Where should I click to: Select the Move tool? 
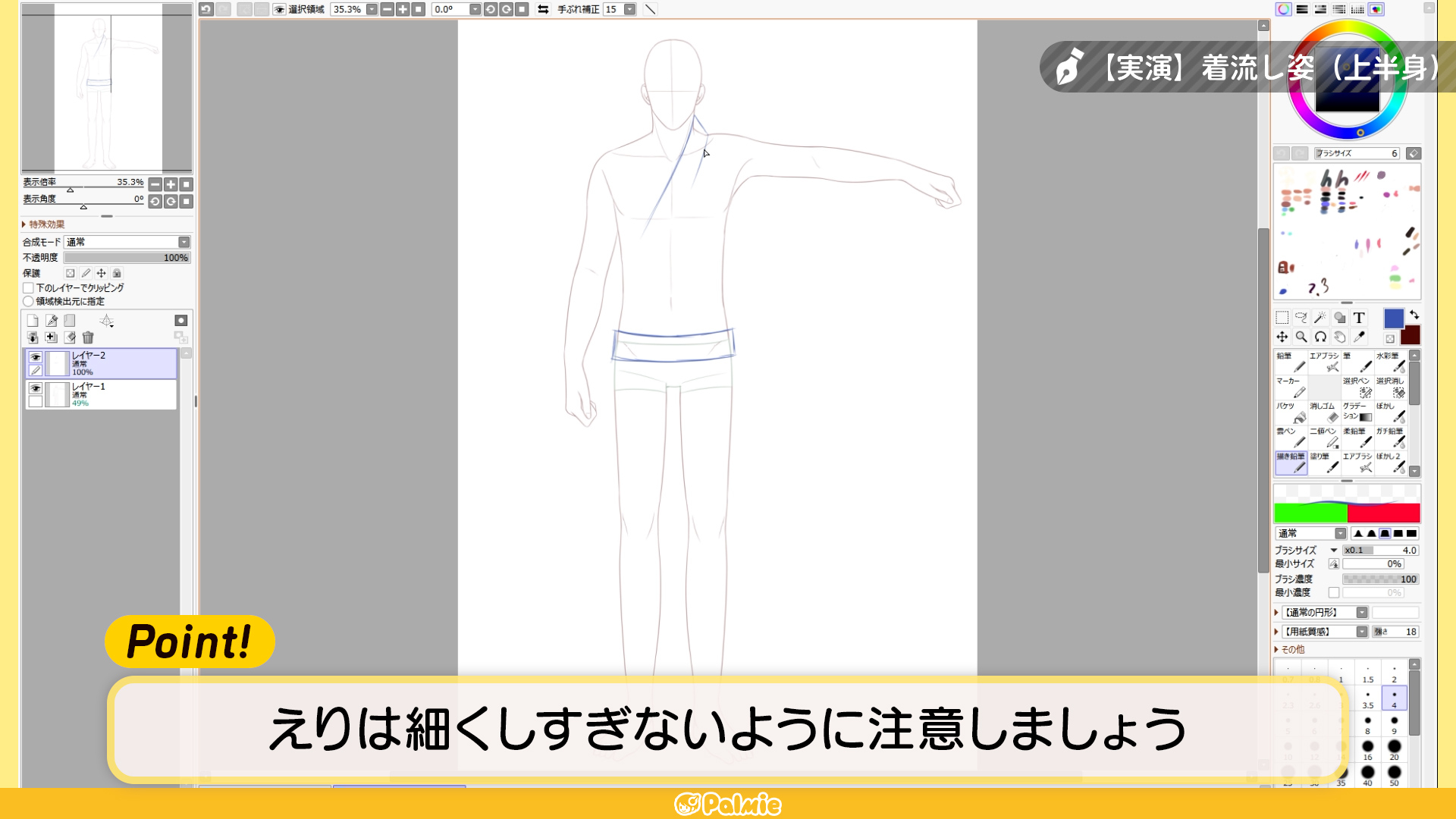pyautogui.click(x=1282, y=337)
